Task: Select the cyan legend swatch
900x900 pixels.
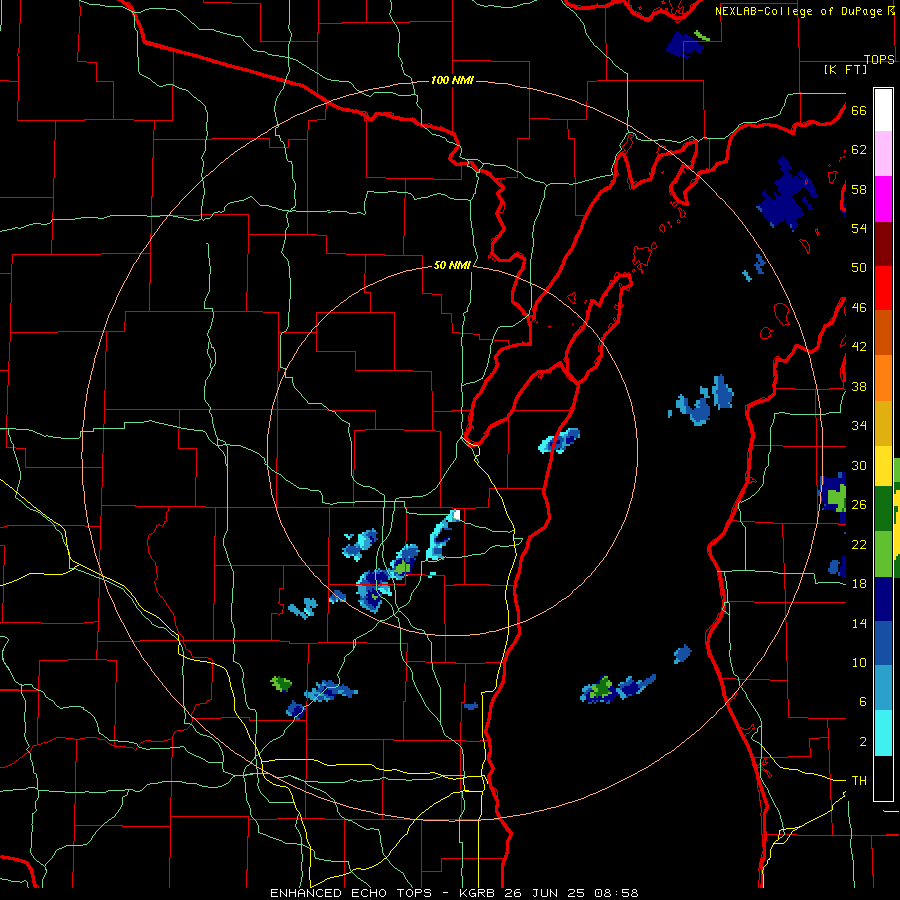Action: click(x=883, y=733)
